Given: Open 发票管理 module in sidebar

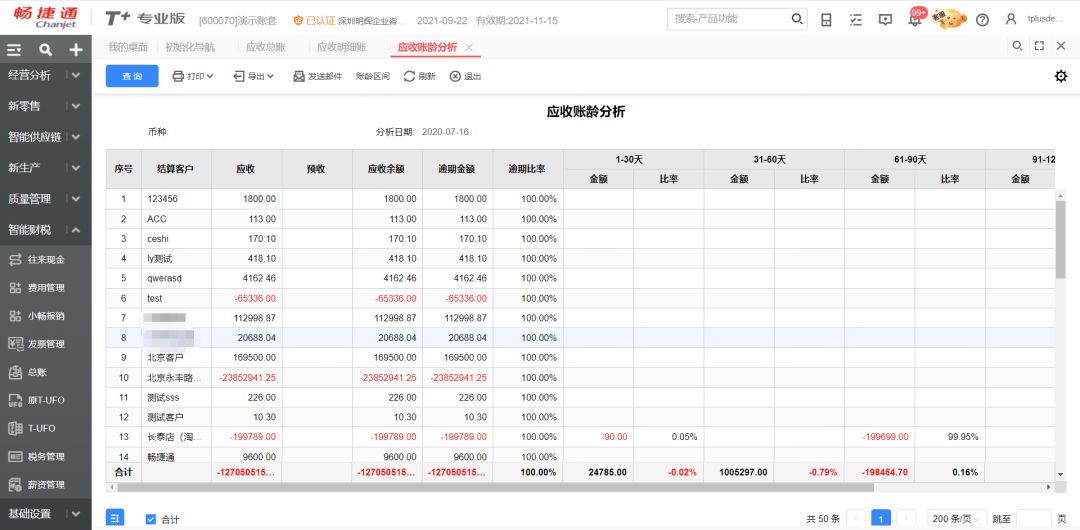Looking at the screenshot, I should [x=45, y=344].
